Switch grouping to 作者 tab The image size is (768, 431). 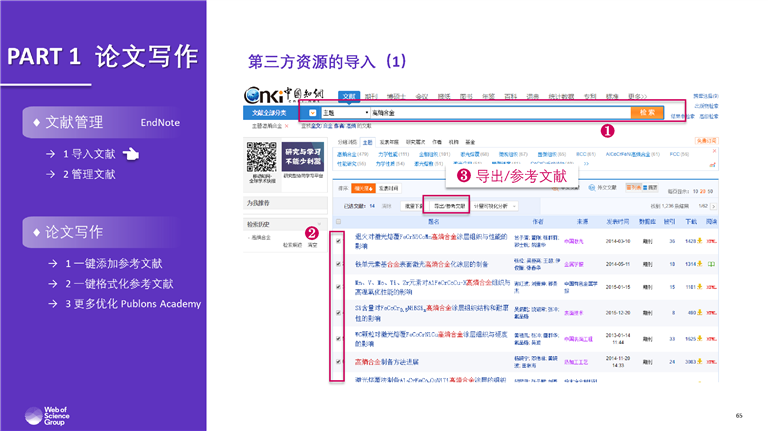pos(437,142)
